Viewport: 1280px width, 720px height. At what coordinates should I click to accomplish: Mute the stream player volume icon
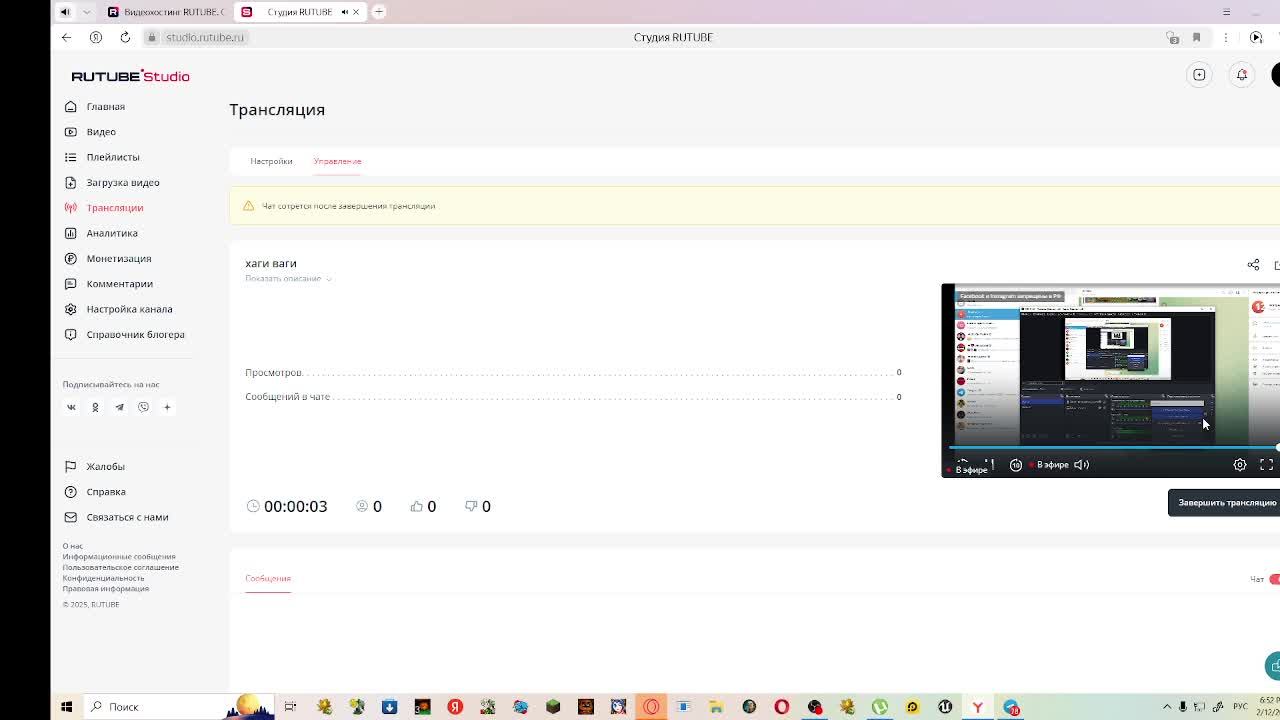1081,464
